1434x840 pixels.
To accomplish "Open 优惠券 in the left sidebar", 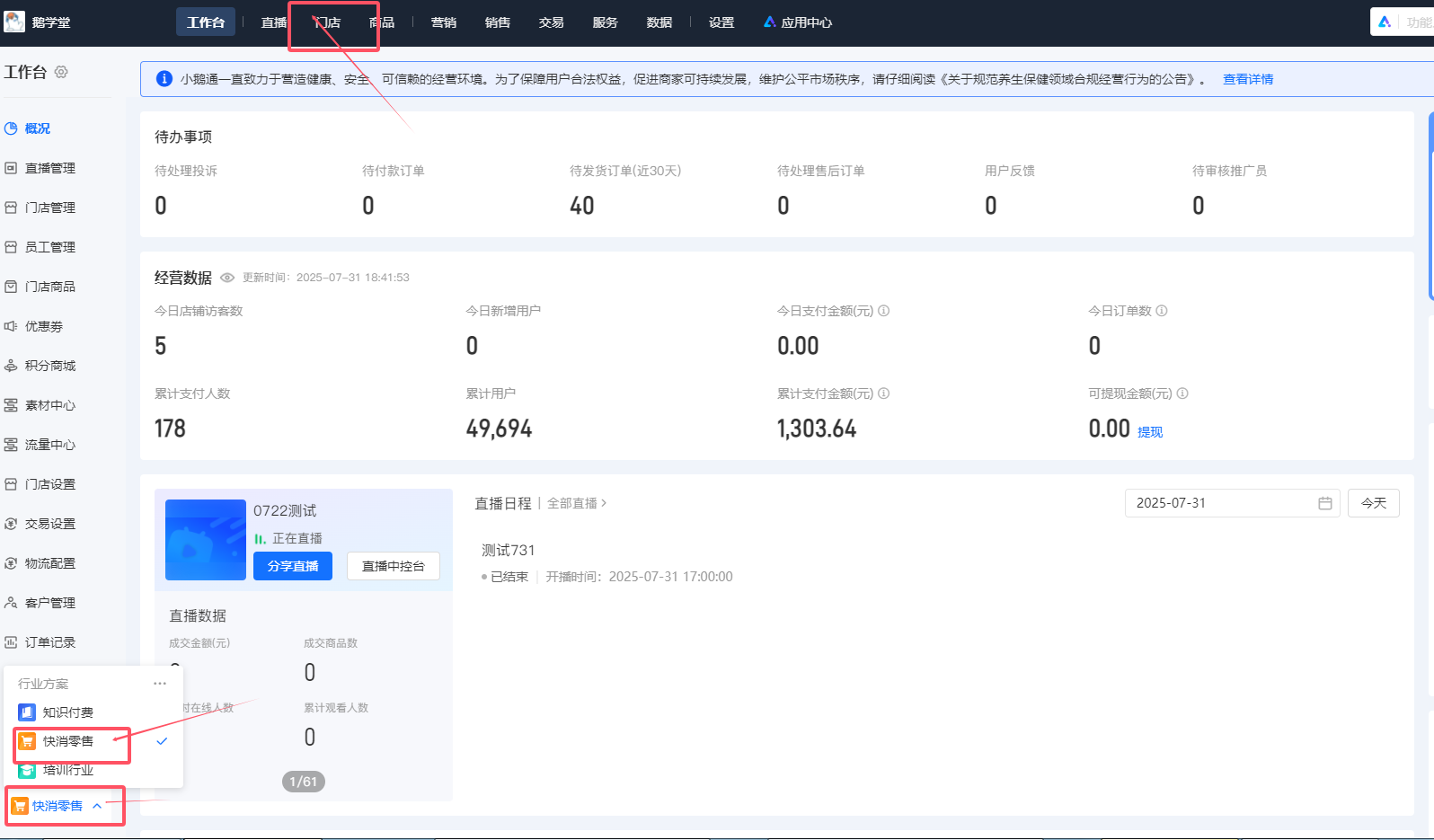I will coord(43,326).
